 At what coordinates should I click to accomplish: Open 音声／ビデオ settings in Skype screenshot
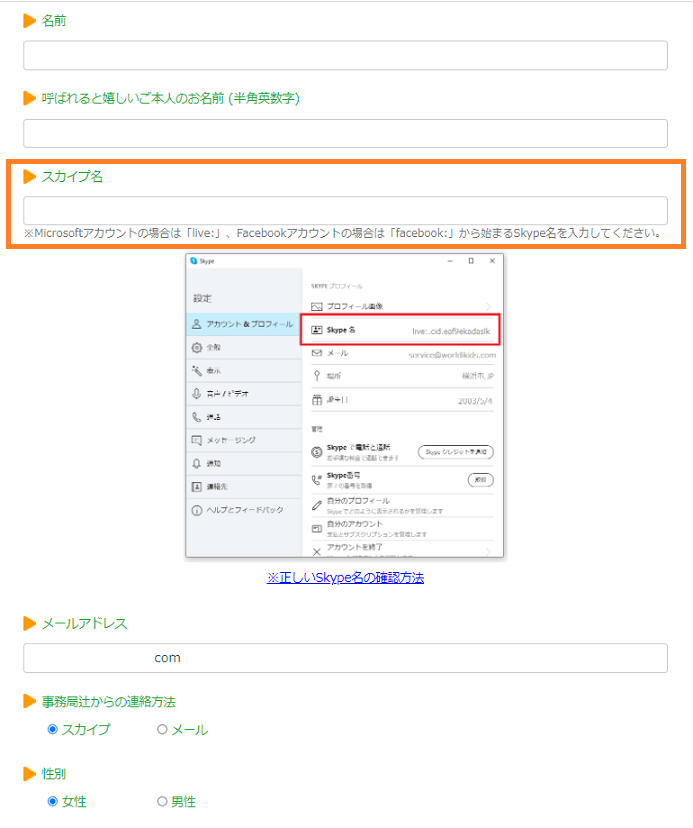coord(244,394)
